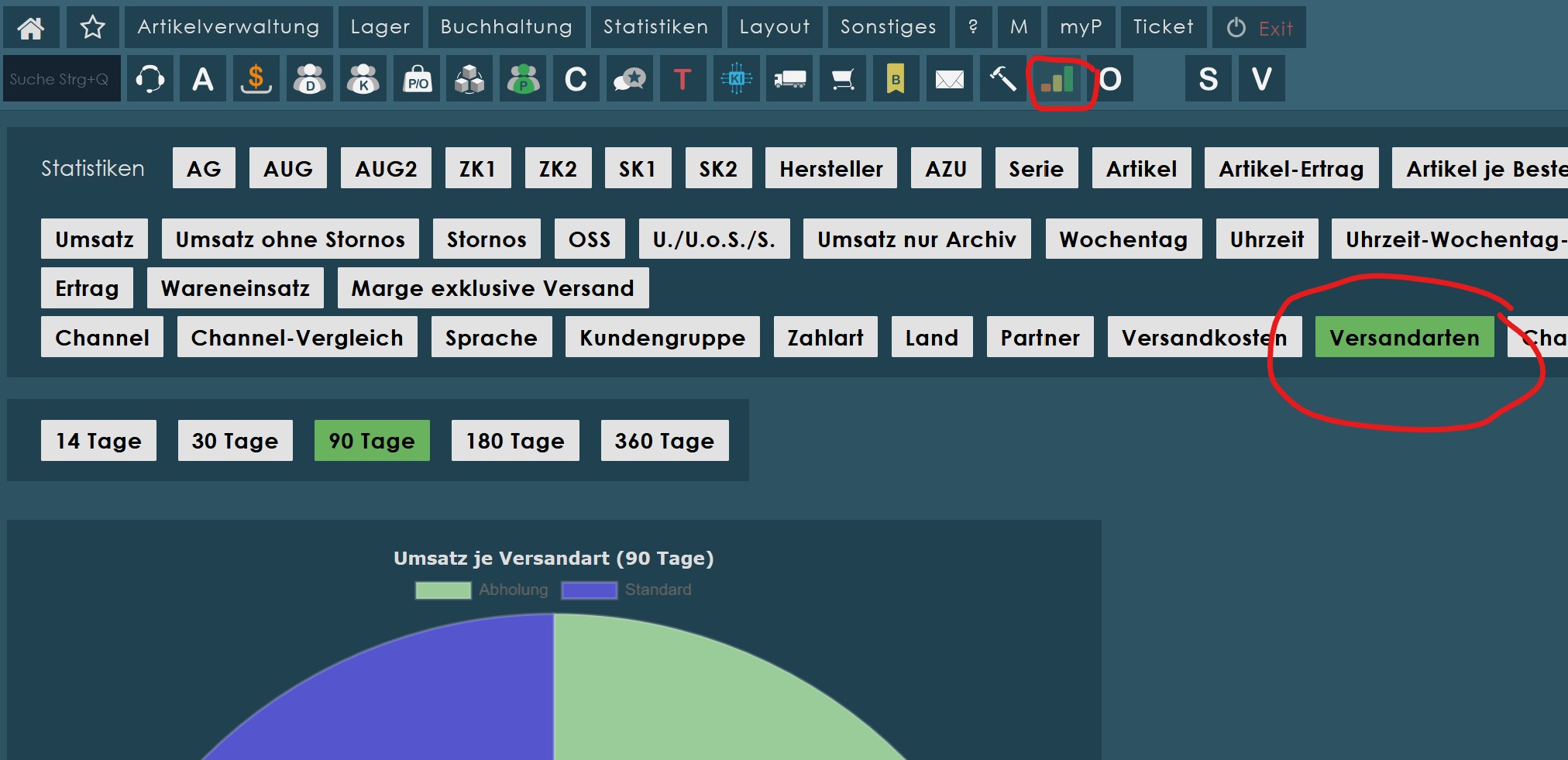Open the Artikelverwaltung menu

[229, 27]
